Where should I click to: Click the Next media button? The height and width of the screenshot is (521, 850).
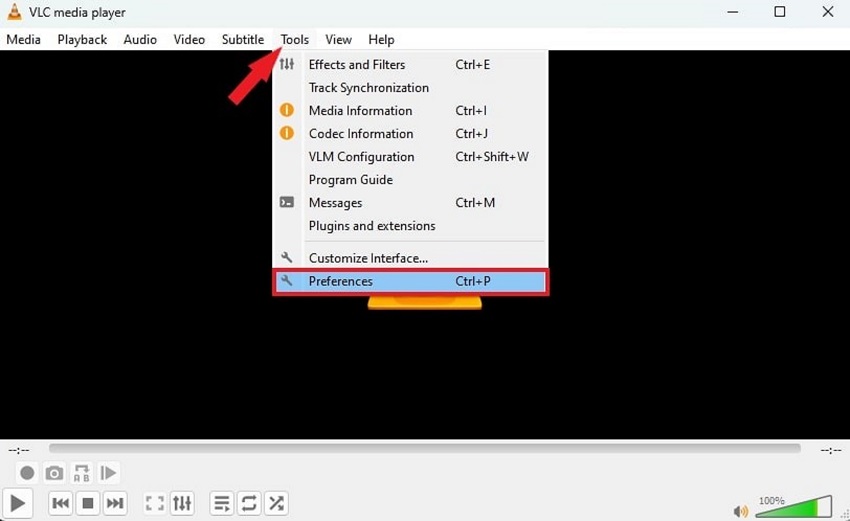[114, 503]
